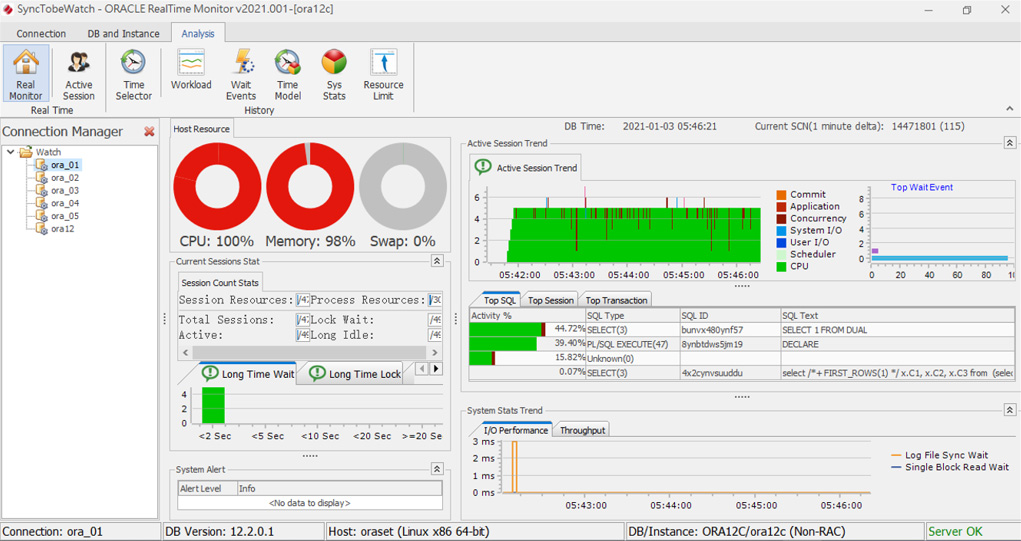The width and height of the screenshot is (1021, 541).
Task: Select the ora_05 connection
Action: tap(65, 216)
